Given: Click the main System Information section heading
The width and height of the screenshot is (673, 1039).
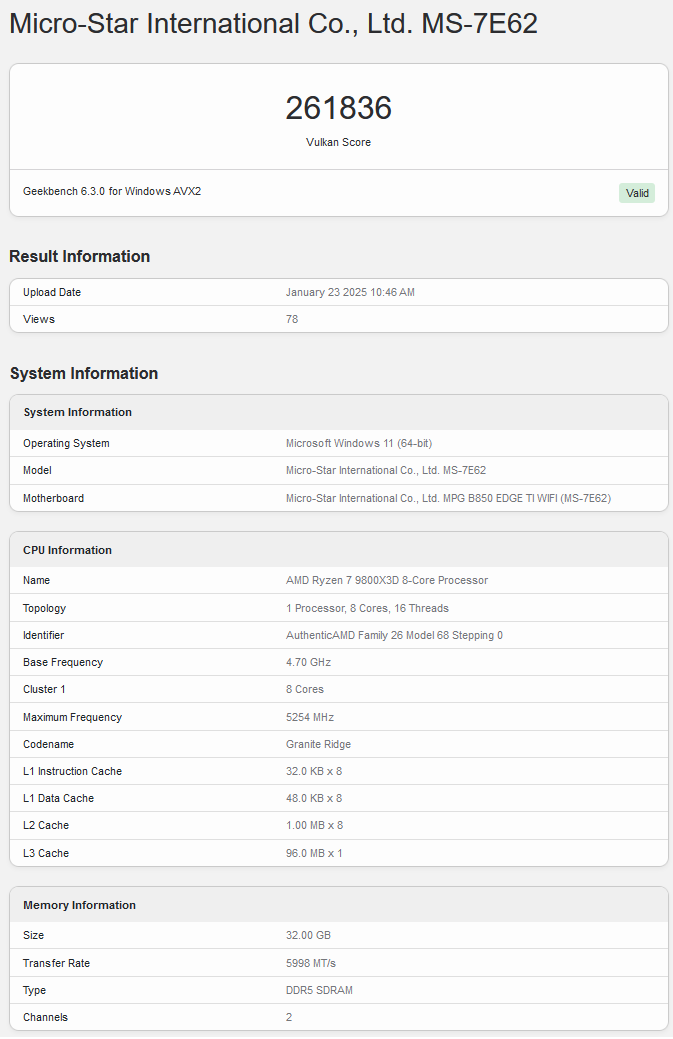Looking at the screenshot, I should [84, 374].
